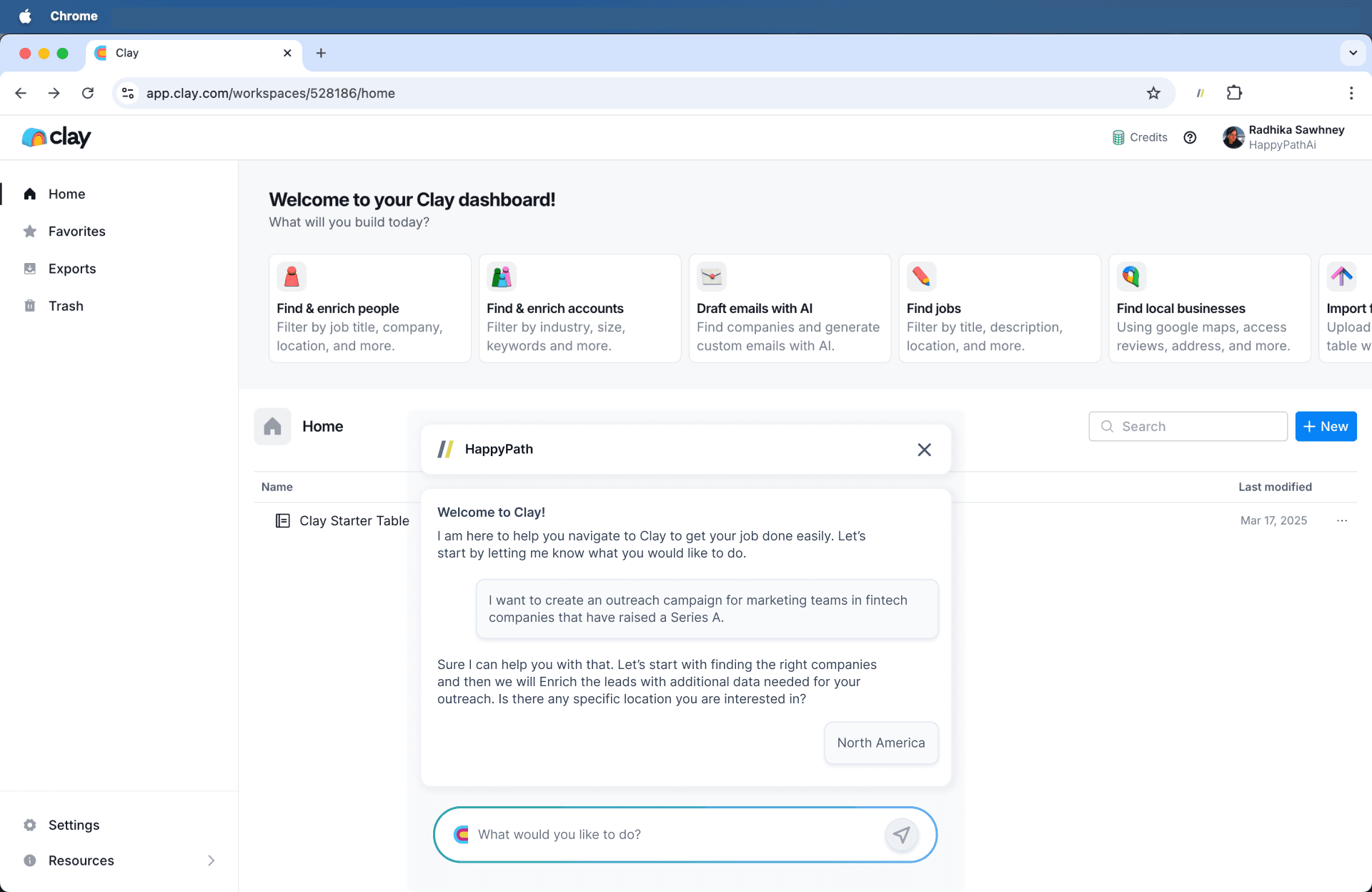Image resolution: width=1372 pixels, height=892 pixels.
Task: Open the Chrome menu in menu bar
Action: click(74, 16)
